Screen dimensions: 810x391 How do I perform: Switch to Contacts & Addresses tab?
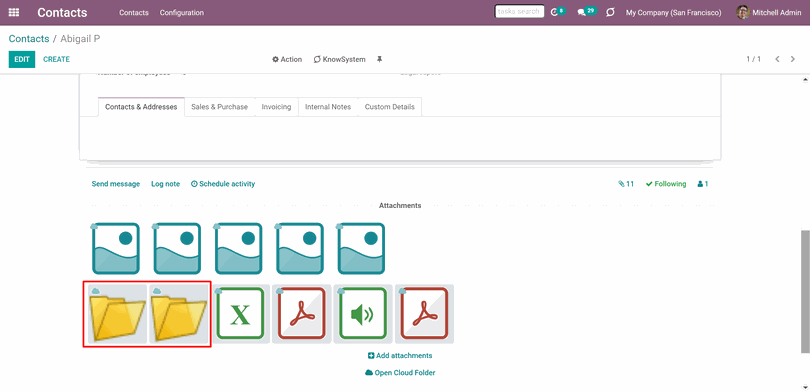coord(141,107)
